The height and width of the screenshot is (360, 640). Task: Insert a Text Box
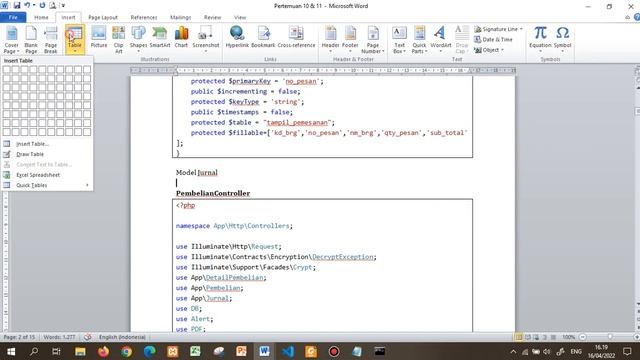point(399,40)
